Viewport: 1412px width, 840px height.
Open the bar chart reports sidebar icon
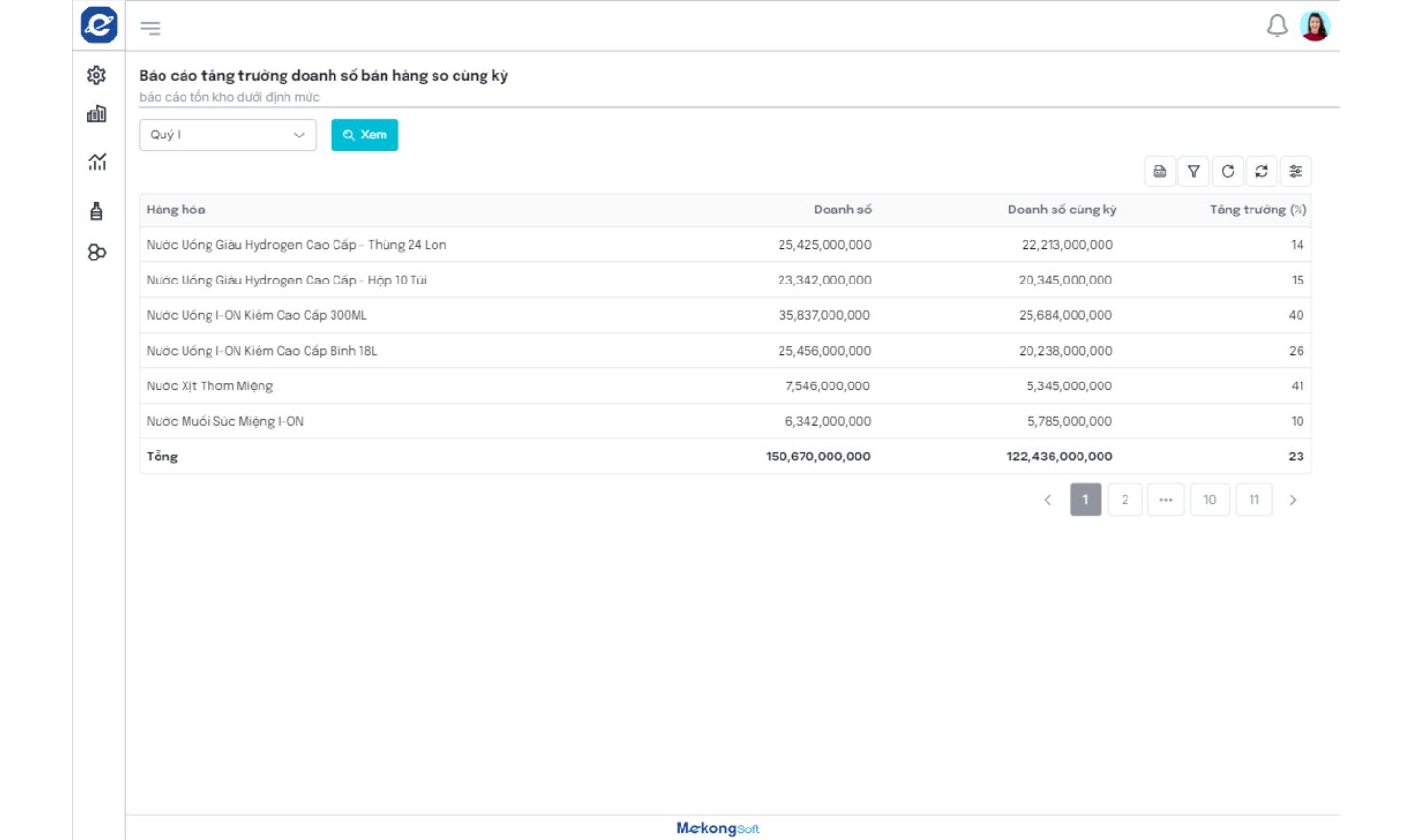click(96, 114)
